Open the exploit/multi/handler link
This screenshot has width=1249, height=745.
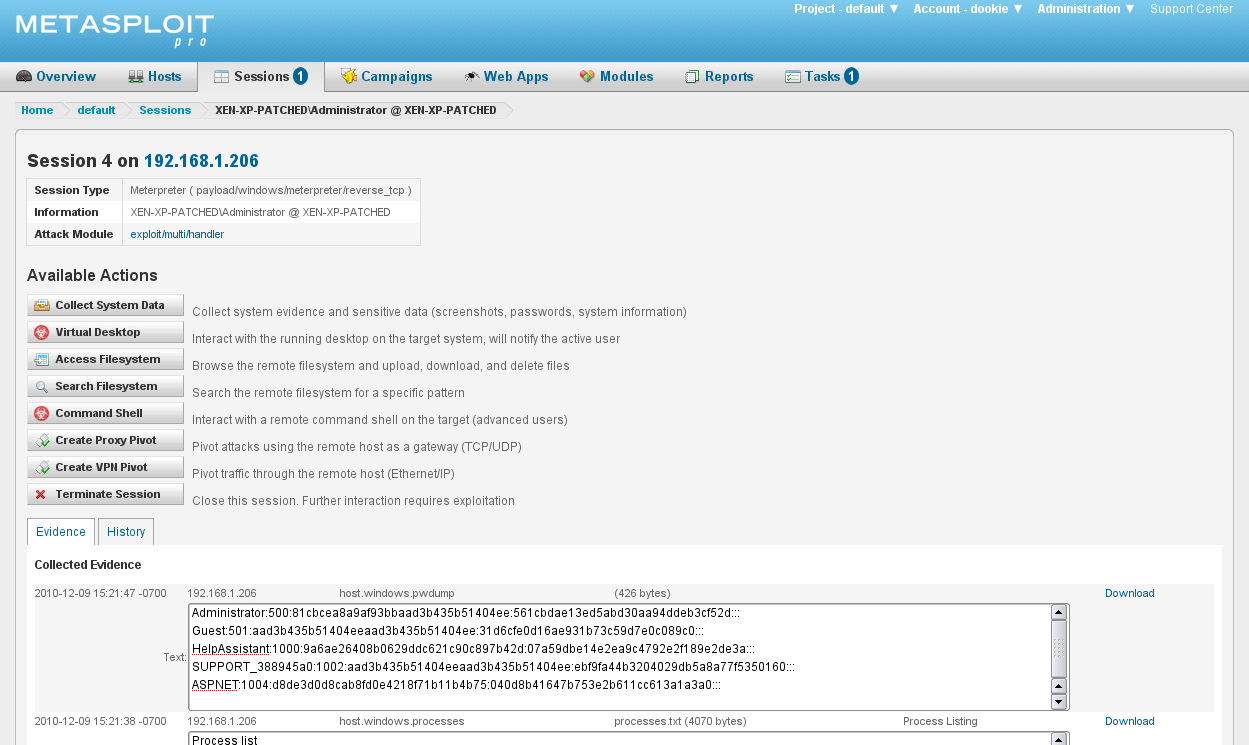click(x=176, y=234)
